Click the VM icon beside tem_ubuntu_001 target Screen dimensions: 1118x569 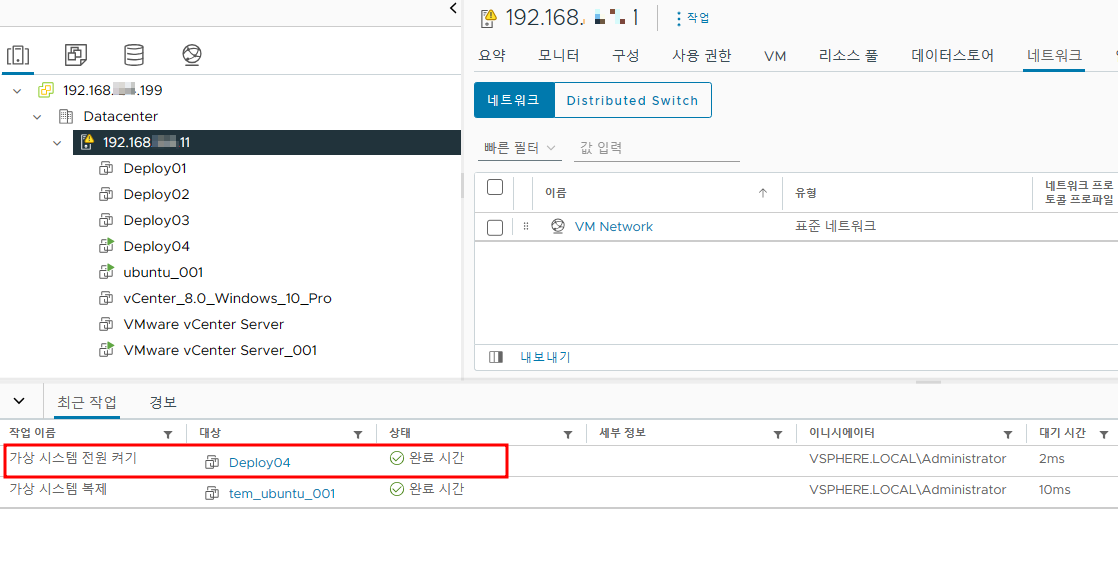pyautogui.click(x=212, y=493)
